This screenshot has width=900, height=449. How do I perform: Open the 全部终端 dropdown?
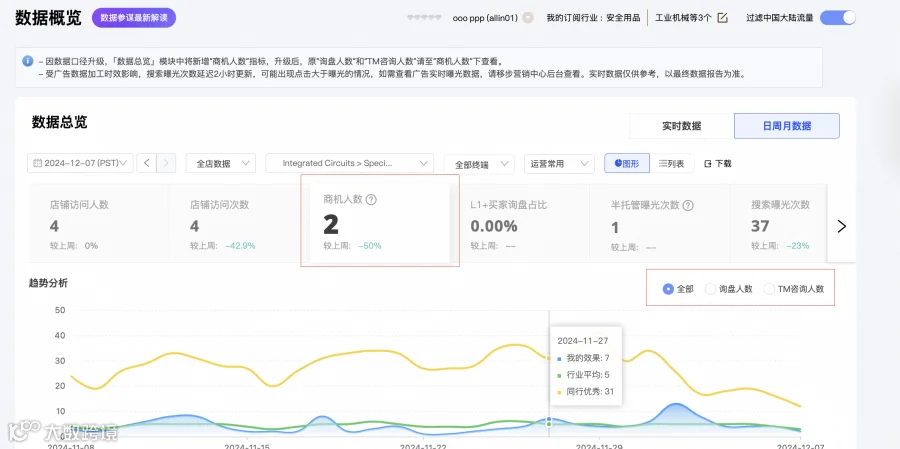[x=479, y=164]
